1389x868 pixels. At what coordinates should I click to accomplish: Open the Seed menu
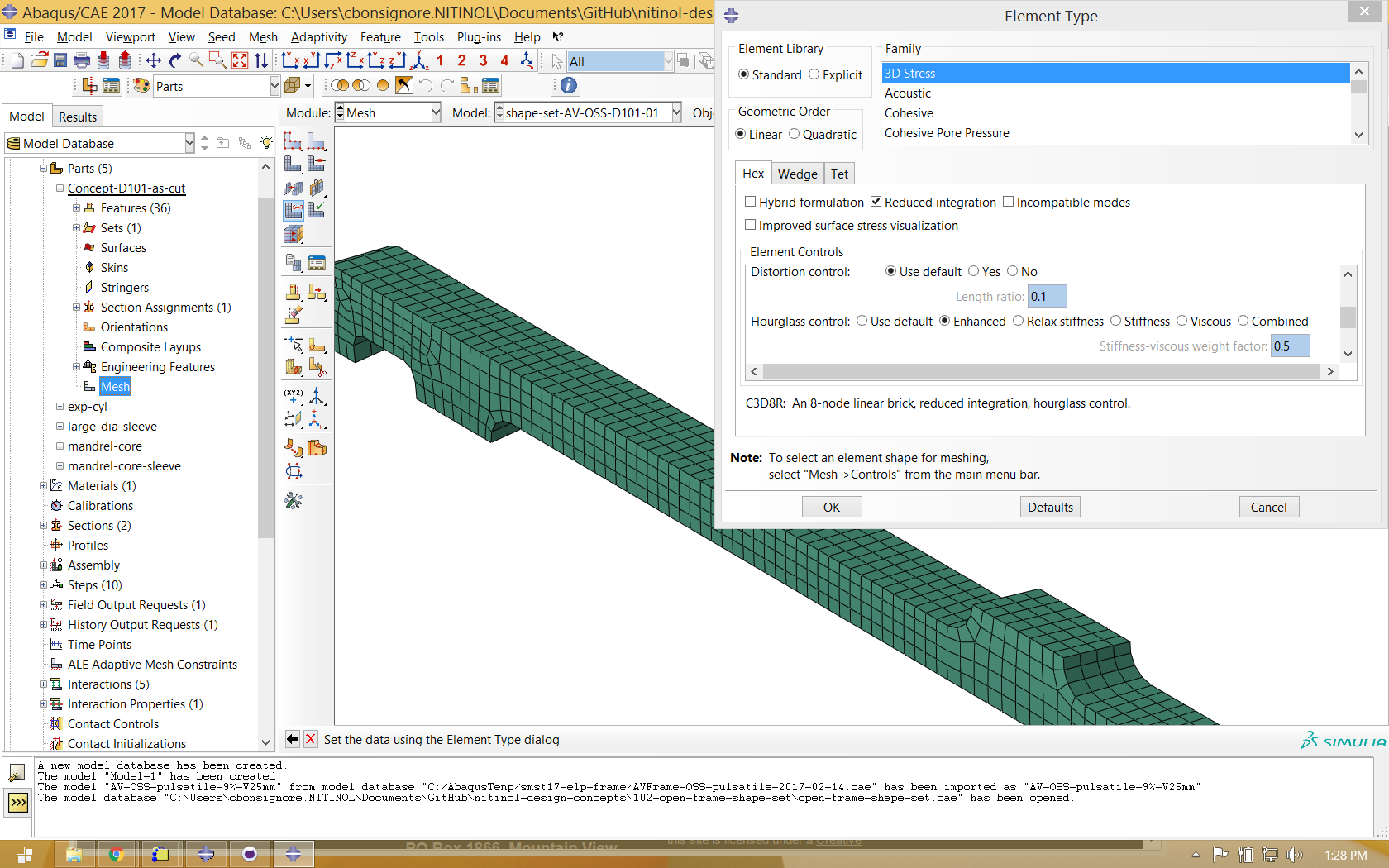[222, 36]
